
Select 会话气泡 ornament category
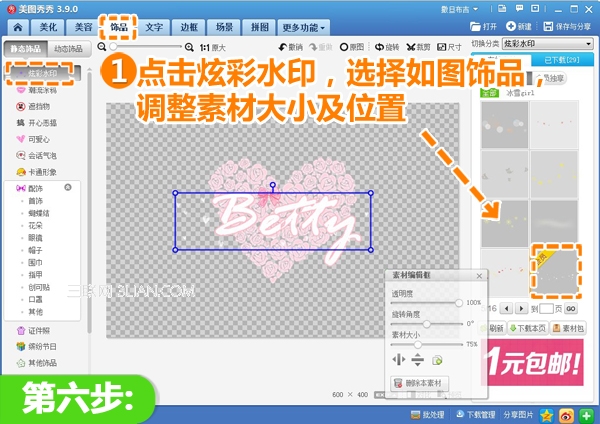[37, 156]
